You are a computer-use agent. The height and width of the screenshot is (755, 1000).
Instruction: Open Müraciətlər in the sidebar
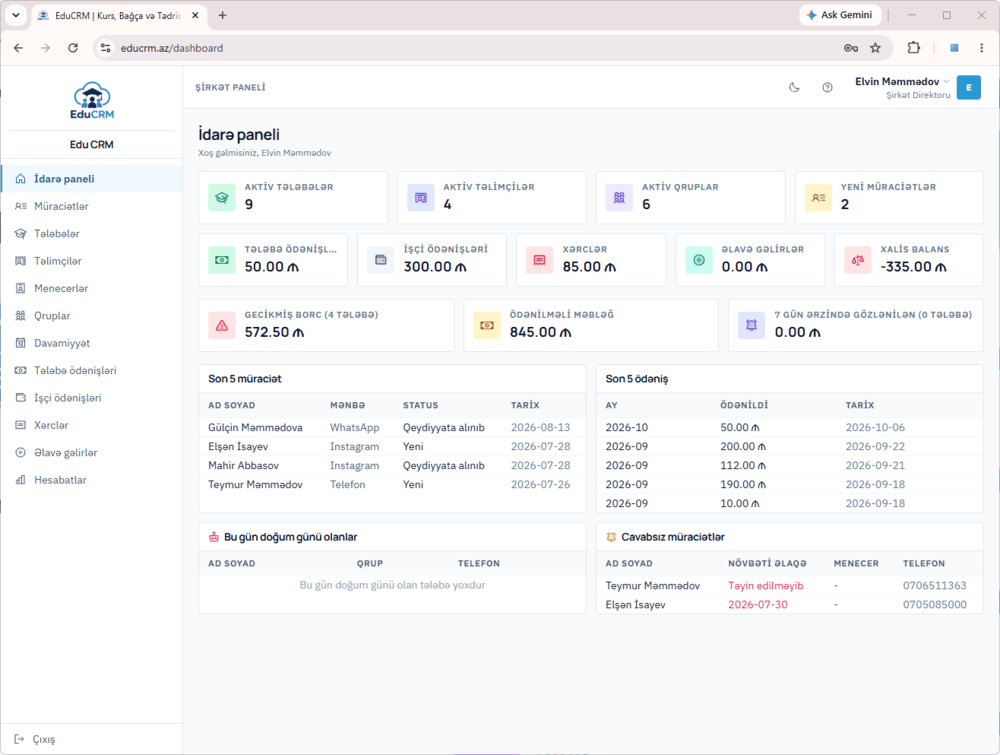coord(92,206)
